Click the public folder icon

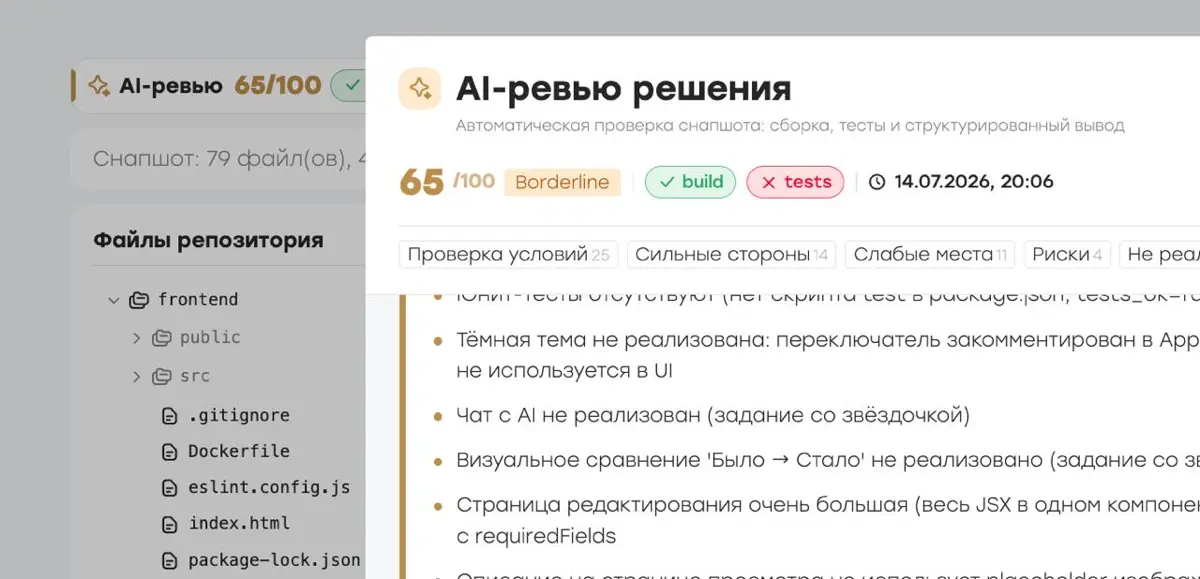click(x=162, y=338)
